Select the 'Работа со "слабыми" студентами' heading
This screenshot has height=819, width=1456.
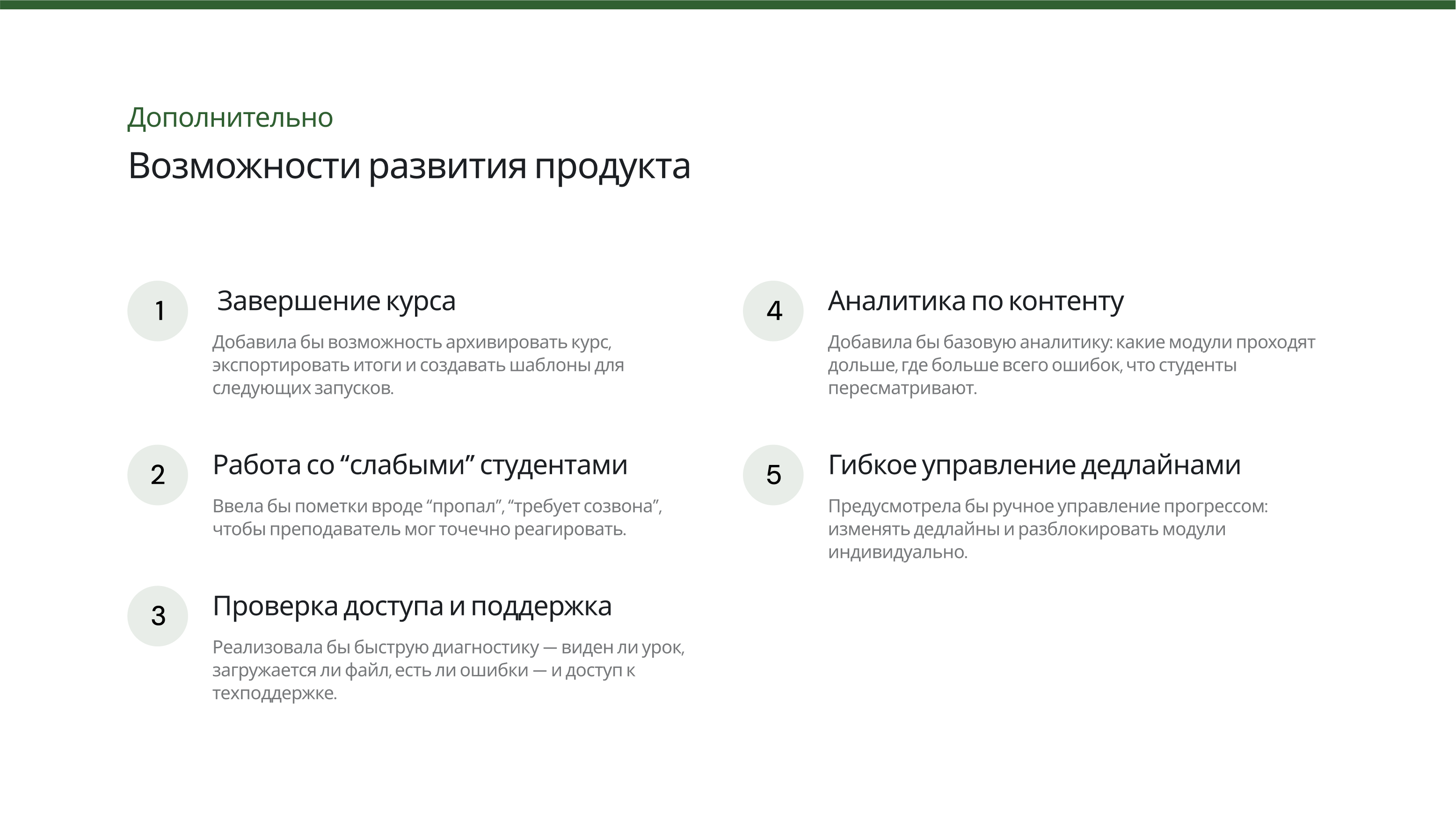[419, 465]
